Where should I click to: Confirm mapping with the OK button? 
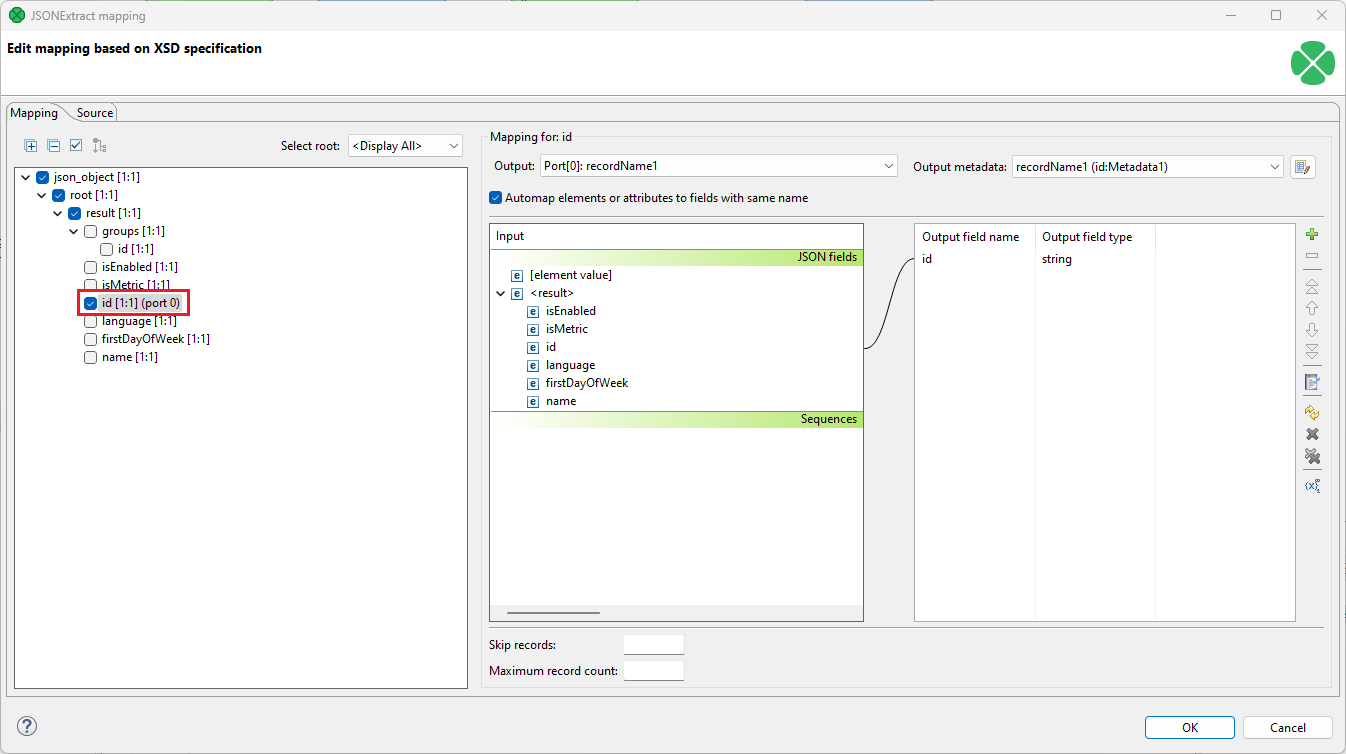(x=1189, y=727)
